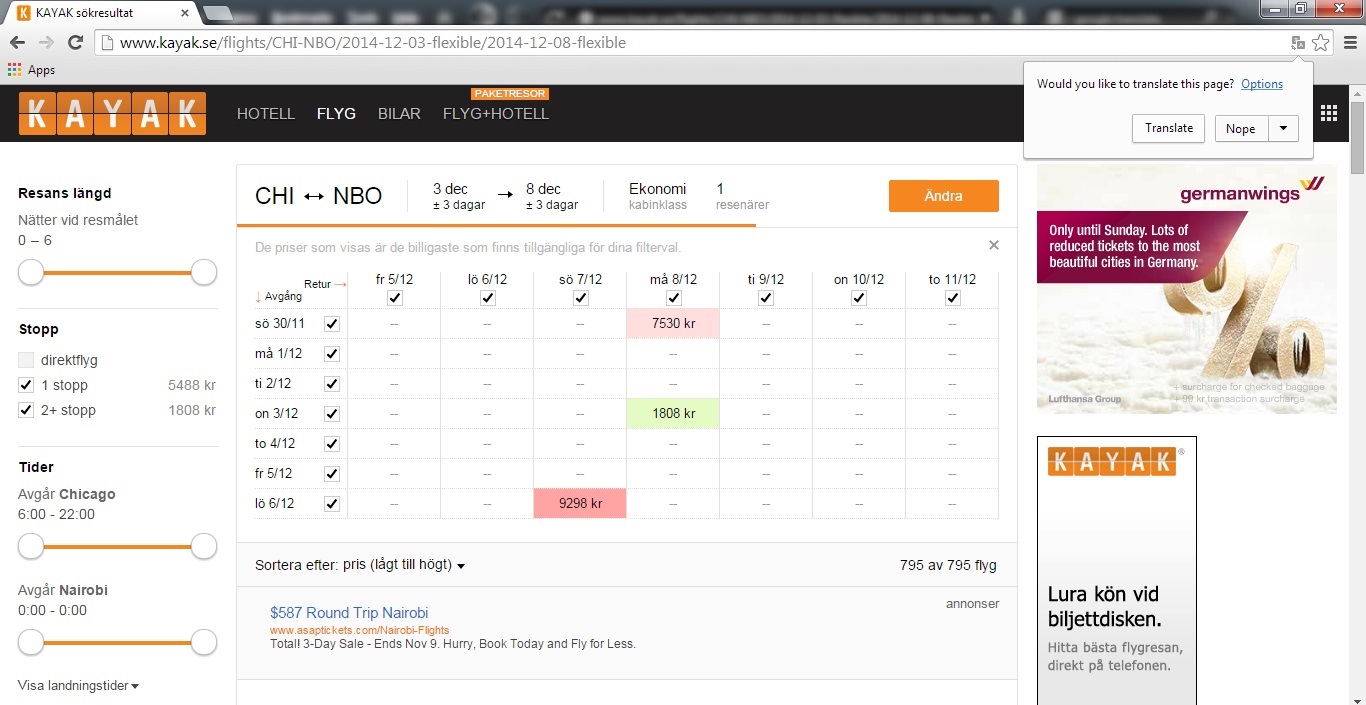Open the BILAR tab
1366x705 pixels.
click(x=399, y=114)
